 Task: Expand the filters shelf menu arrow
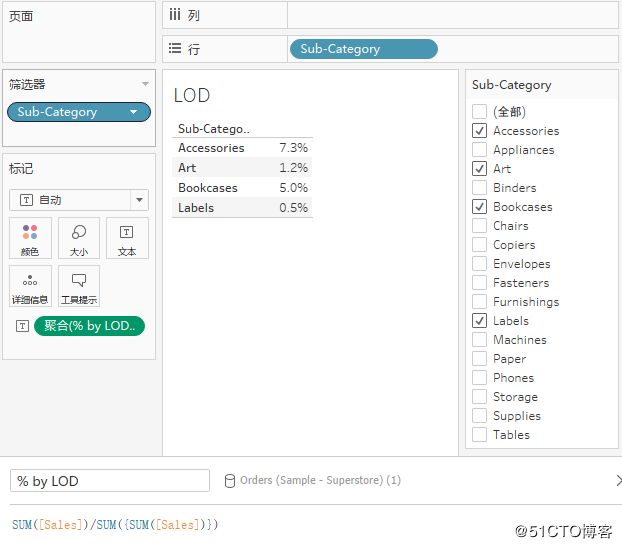tap(145, 84)
